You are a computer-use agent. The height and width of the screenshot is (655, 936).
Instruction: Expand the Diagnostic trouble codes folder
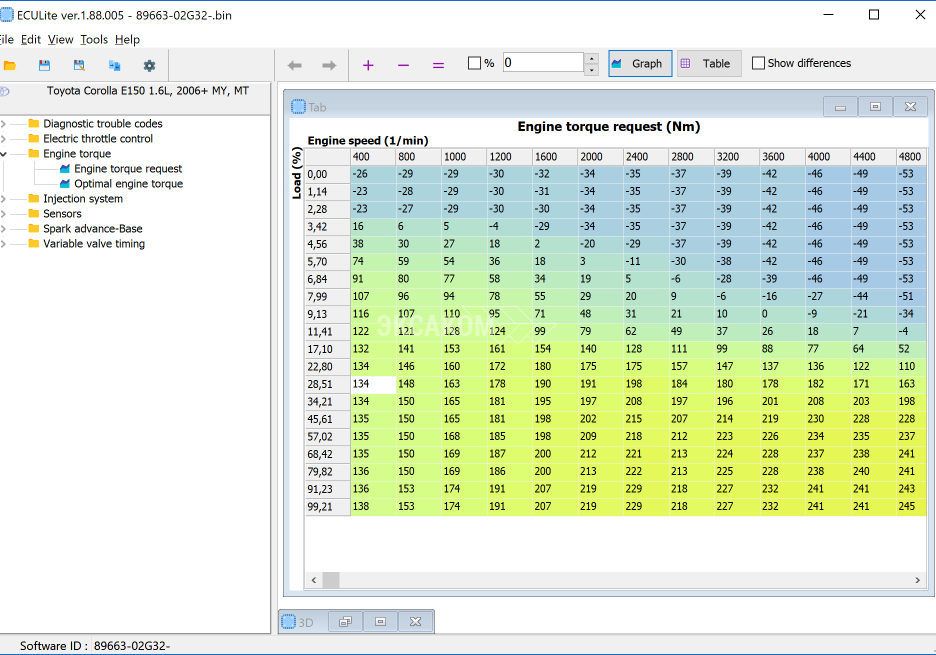click(4, 124)
